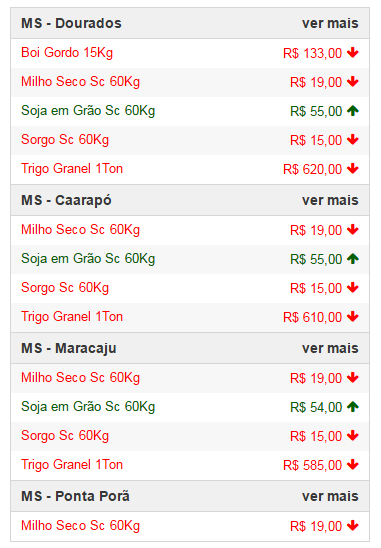
Task: Click down arrow next to Caarapó Trigo R$ 610,00
Action: 353,317
